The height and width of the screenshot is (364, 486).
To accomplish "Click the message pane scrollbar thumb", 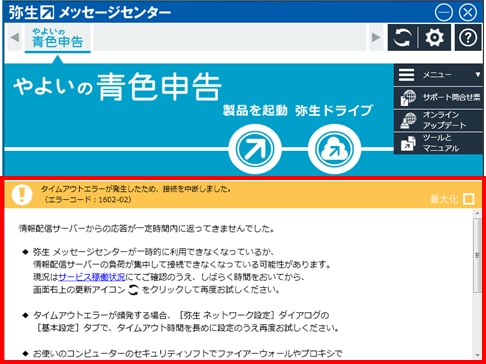I will (477, 255).
